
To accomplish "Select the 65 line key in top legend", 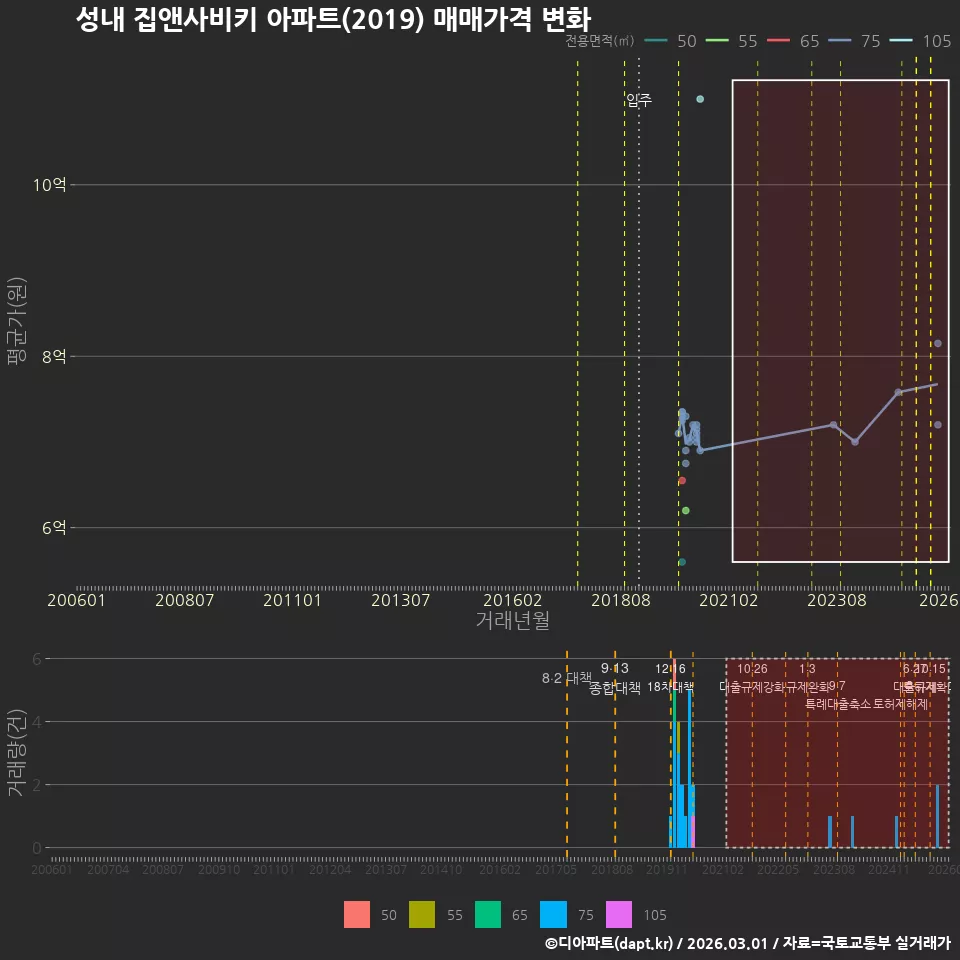I will pos(779,41).
